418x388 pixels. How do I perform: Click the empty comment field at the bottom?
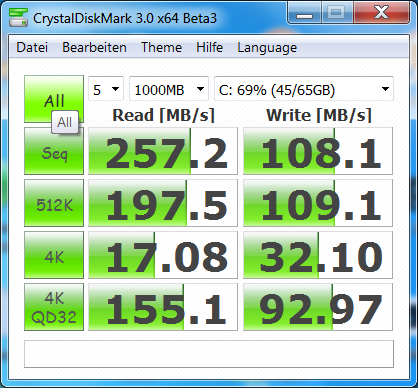tap(209, 354)
